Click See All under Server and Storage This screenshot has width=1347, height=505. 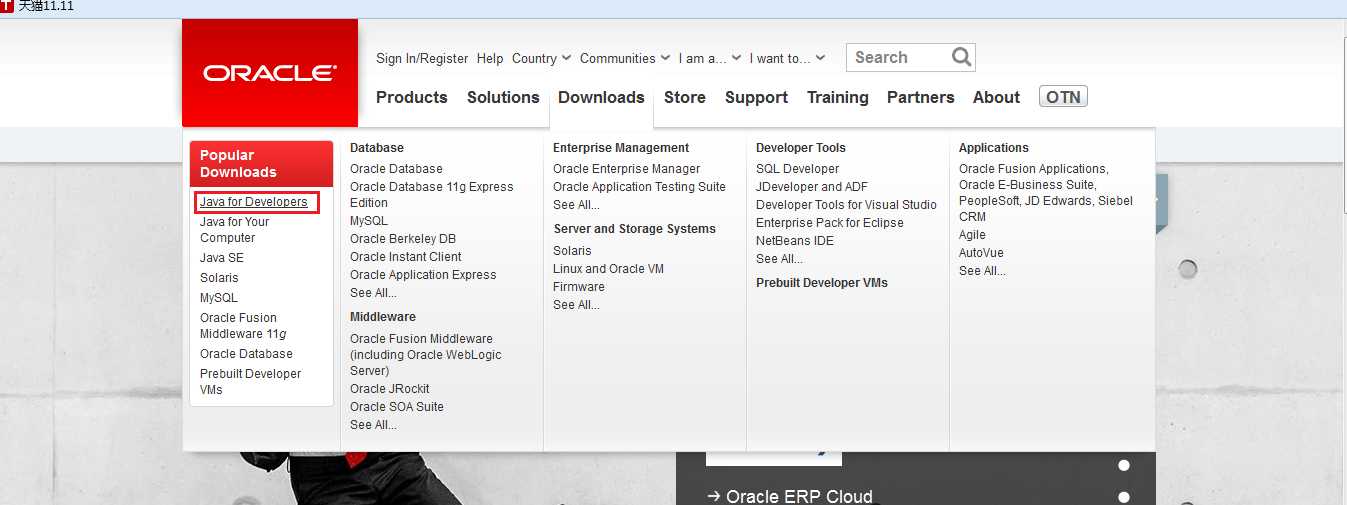click(576, 305)
